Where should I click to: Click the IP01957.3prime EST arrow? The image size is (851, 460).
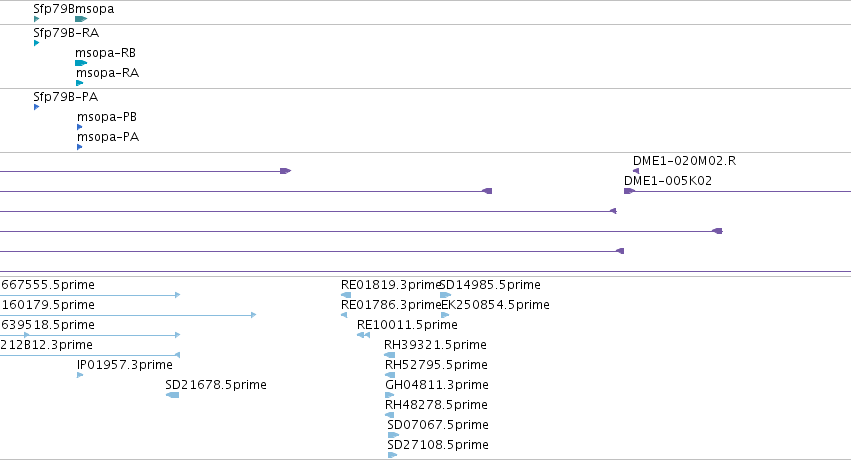[80, 375]
